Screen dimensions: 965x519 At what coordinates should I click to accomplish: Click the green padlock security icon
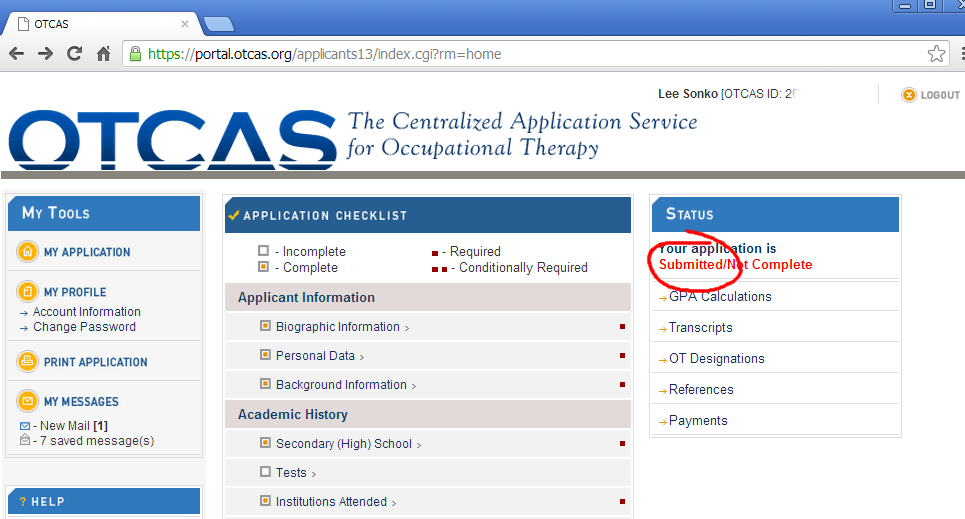pos(135,54)
